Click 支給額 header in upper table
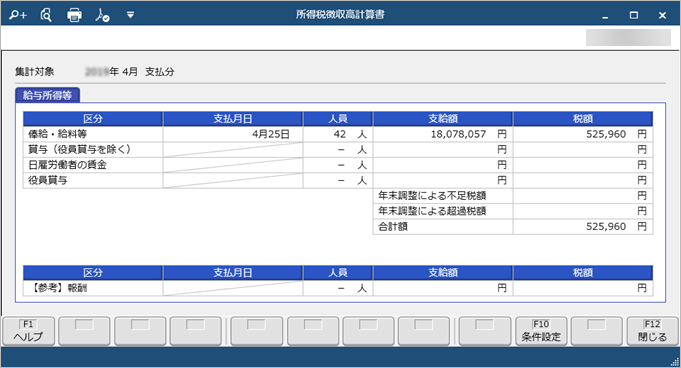 coord(443,119)
